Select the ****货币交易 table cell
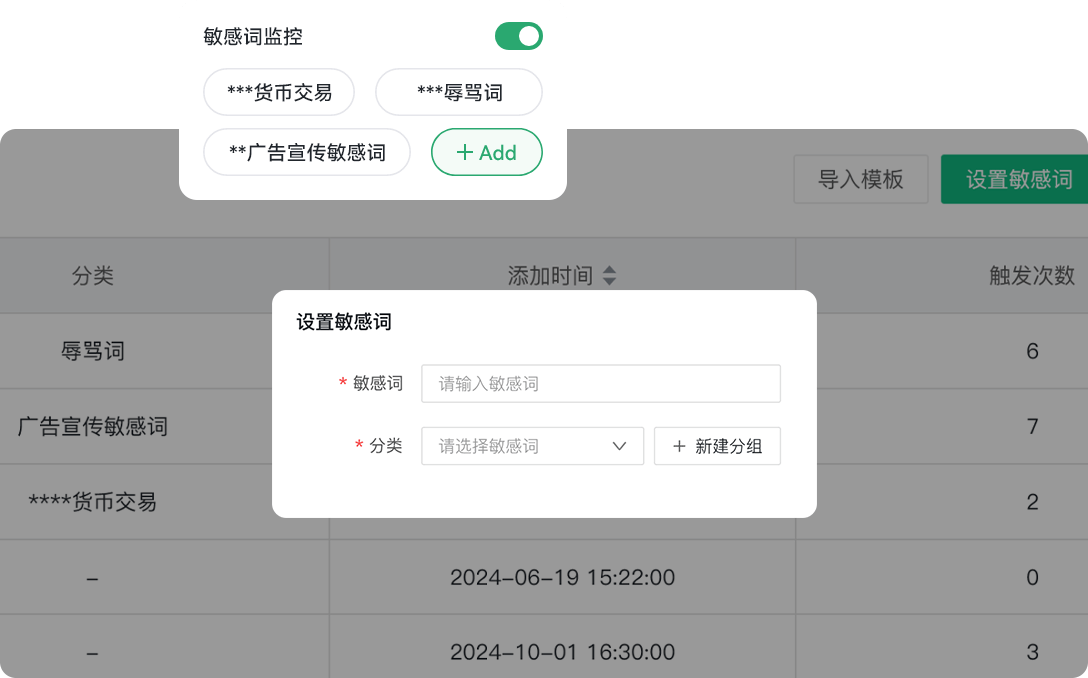This screenshot has height=678, width=1088. pyautogui.click(x=92, y=502)
